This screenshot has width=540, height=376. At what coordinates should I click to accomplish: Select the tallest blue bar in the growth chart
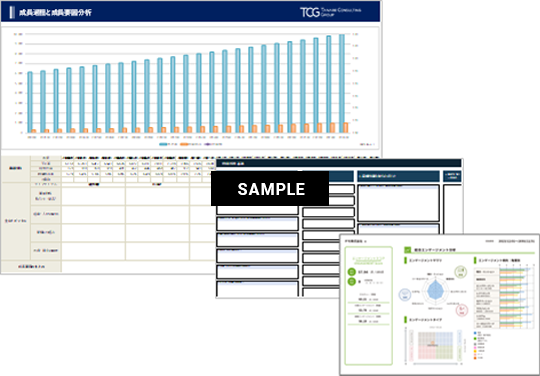[x=342, y=83]
